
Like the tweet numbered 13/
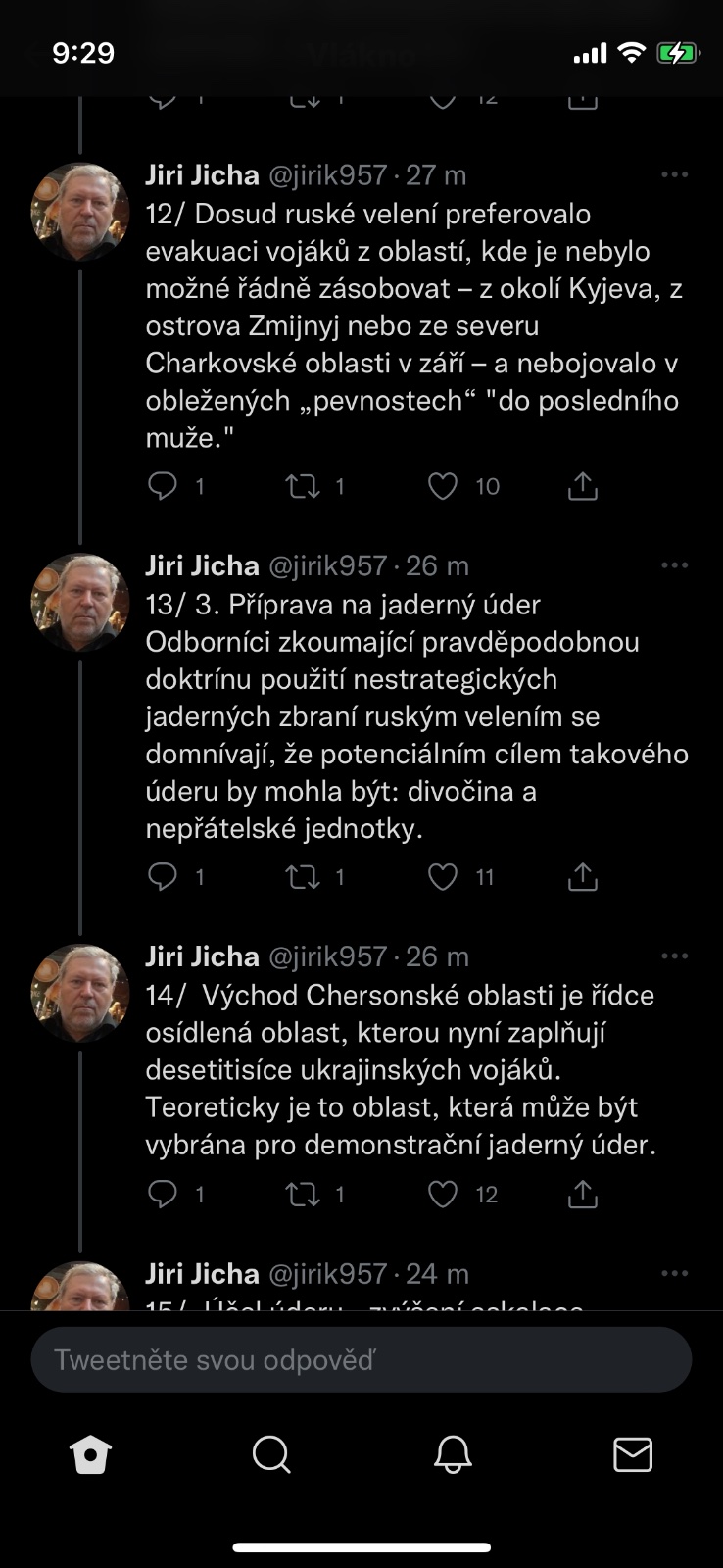pyautogui.click(x=443, y=876)
